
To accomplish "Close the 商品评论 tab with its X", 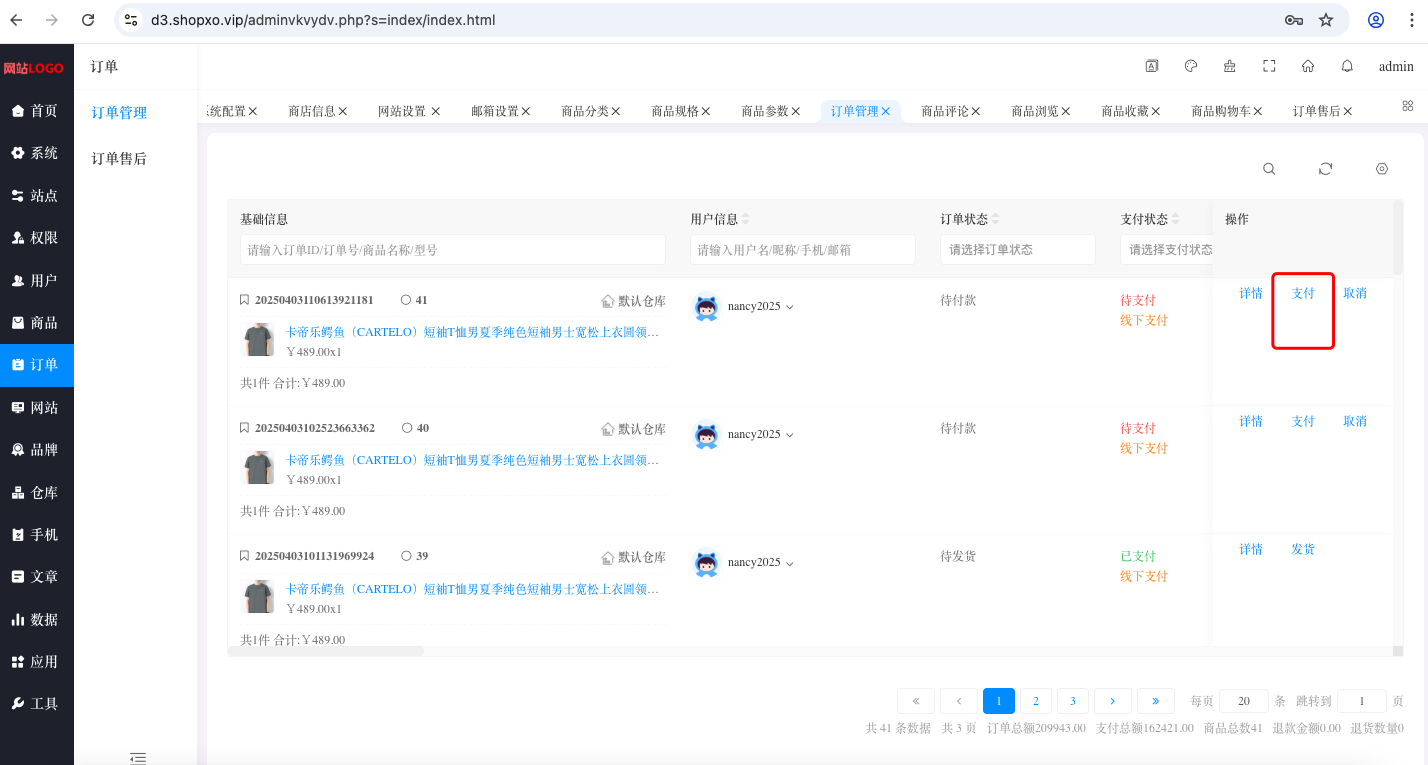I will [x=976, y=111].
